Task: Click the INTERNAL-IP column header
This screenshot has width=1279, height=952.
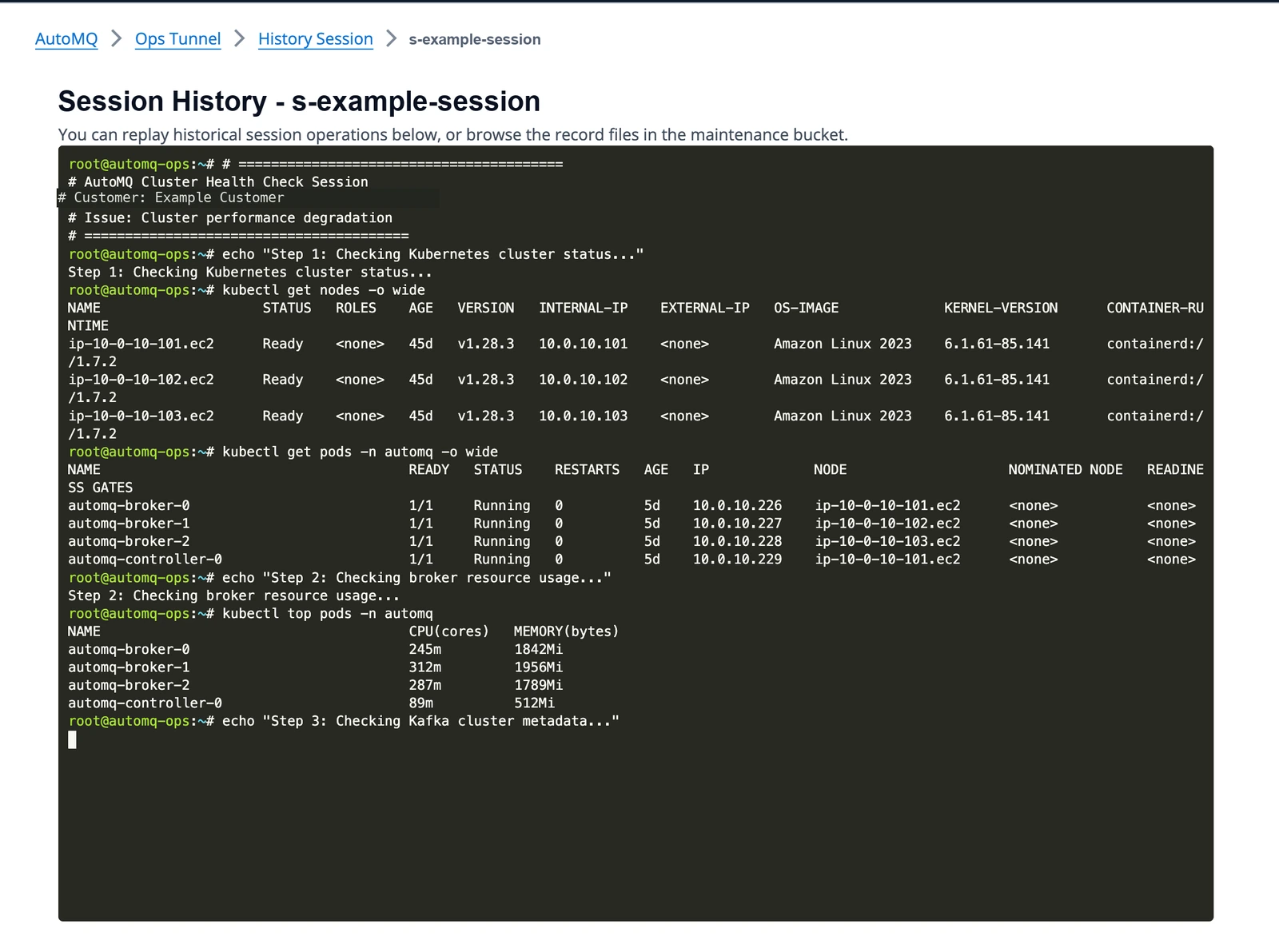Action: tap(584, 308)
